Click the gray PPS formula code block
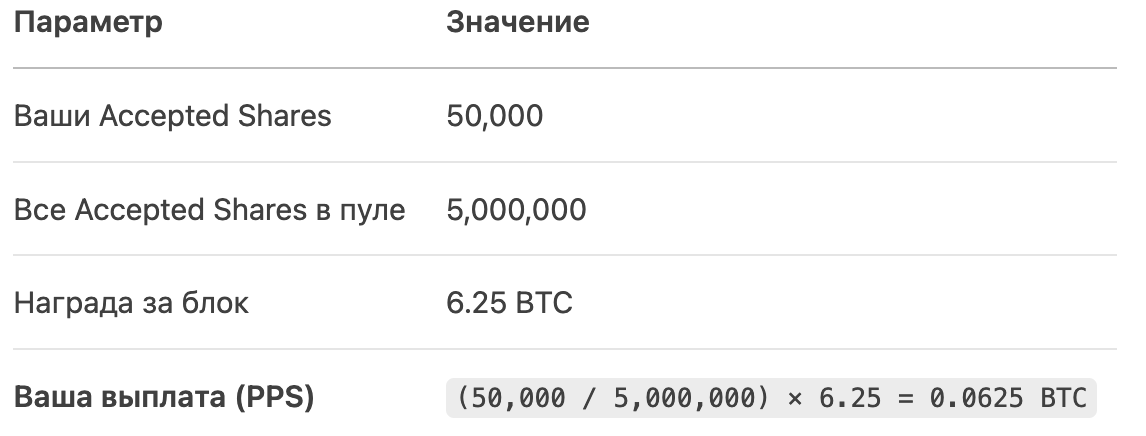The image size is (1146, 436). (x=771, y=398)
